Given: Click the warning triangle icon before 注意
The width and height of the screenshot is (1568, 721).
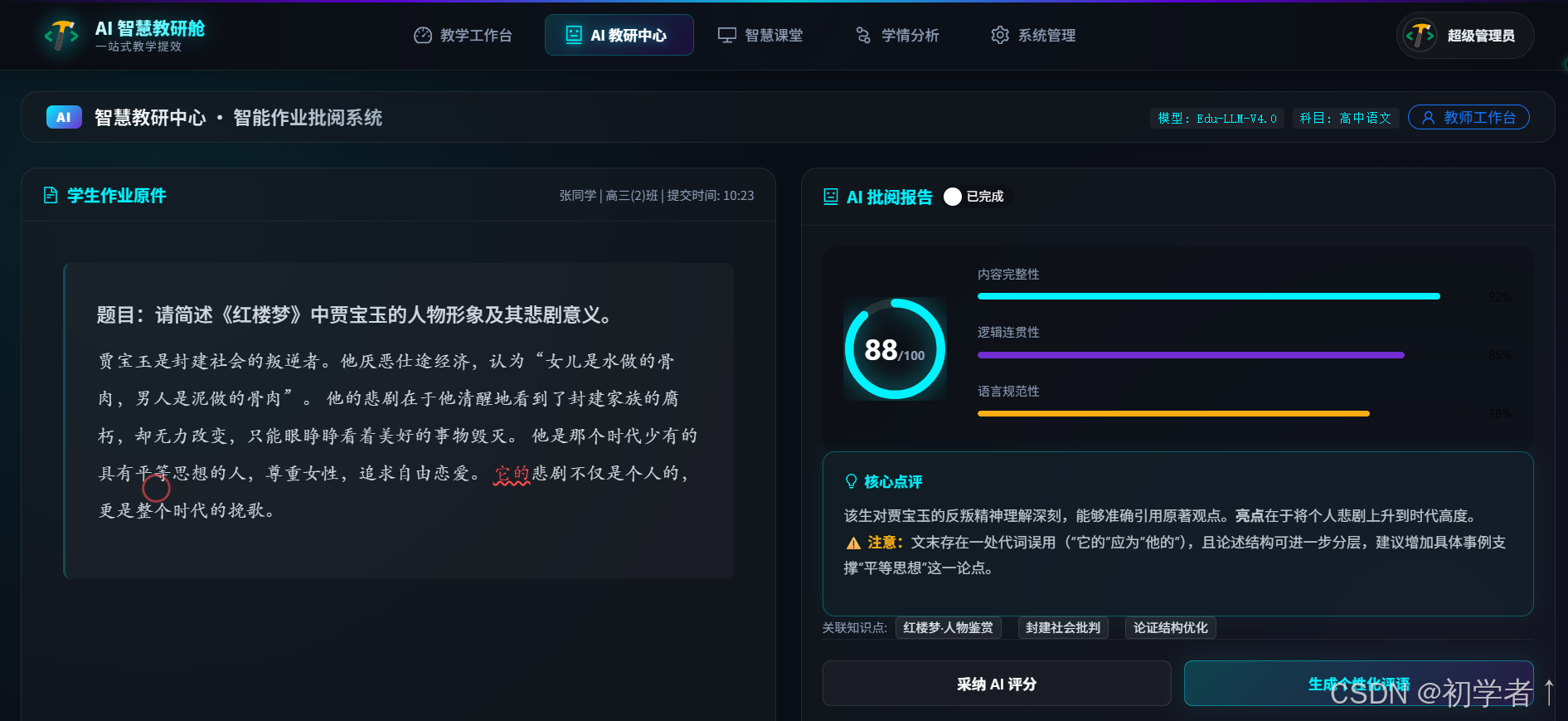Looking at the screenshot, I should [853, 543].
